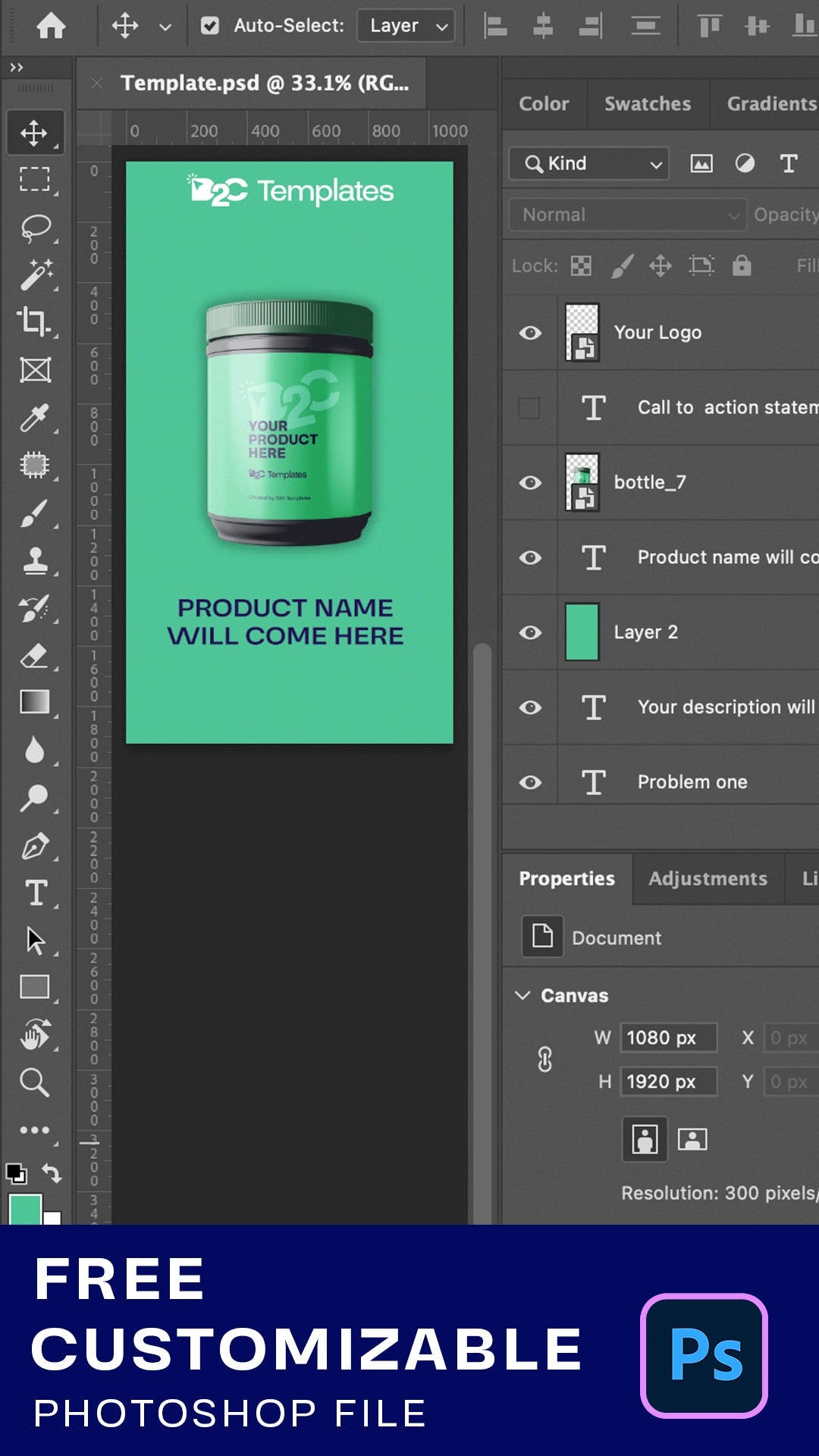Image resolution: width=819 pixels, height=1456 pixels.
Task: Click the canvas width input field
Action: click(x=668, y=1037)
